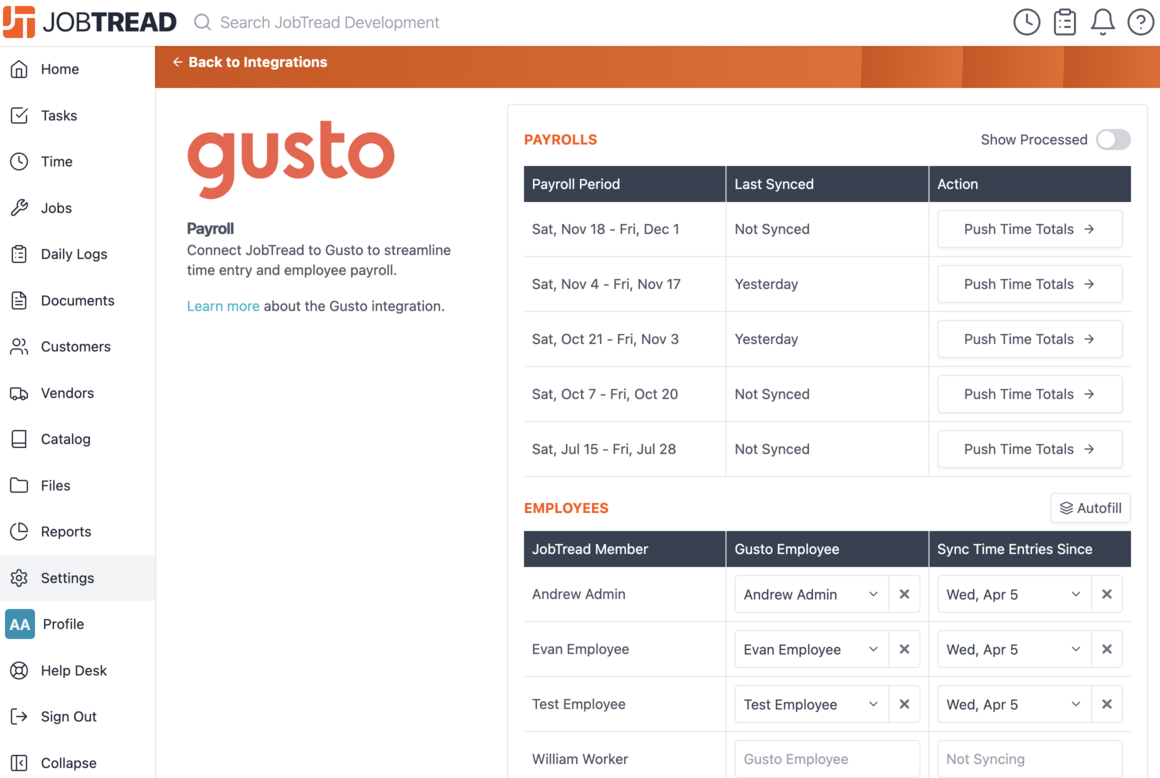Open Test Employee's Gusto Employee dropdown
This screenshot has width=1160, height=778.
pyautogui.click(x=812, y=704)
